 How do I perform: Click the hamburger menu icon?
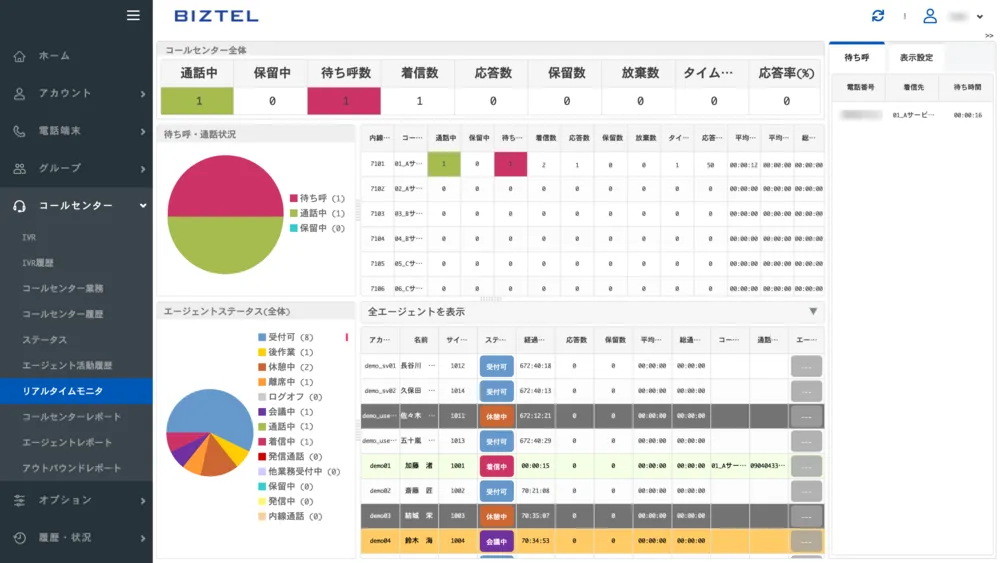133,15
